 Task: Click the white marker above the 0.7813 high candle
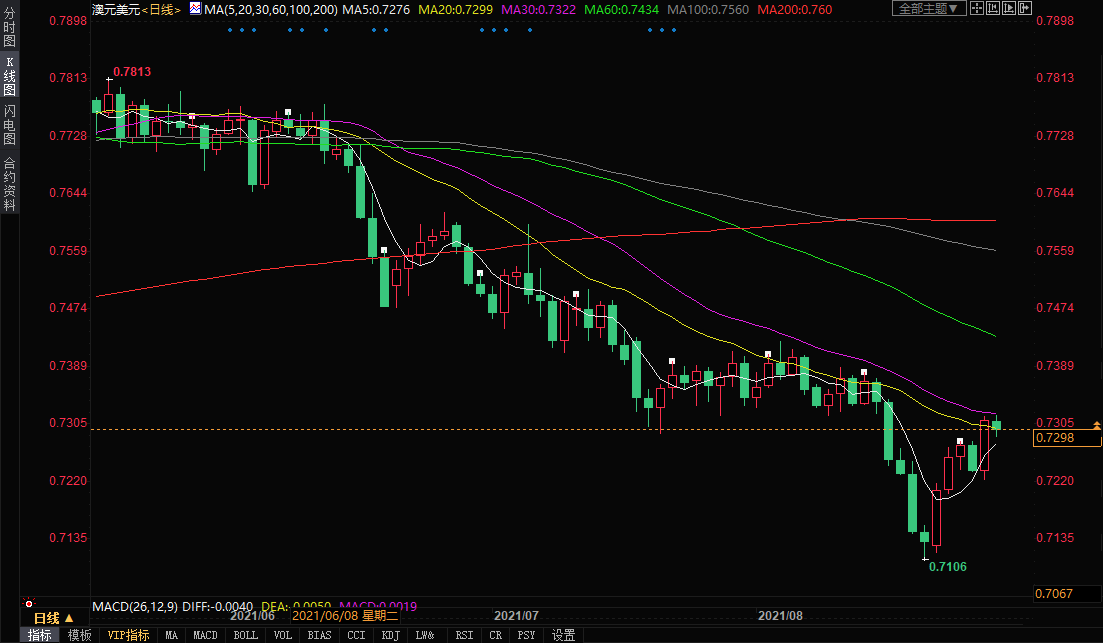point(109,80)
